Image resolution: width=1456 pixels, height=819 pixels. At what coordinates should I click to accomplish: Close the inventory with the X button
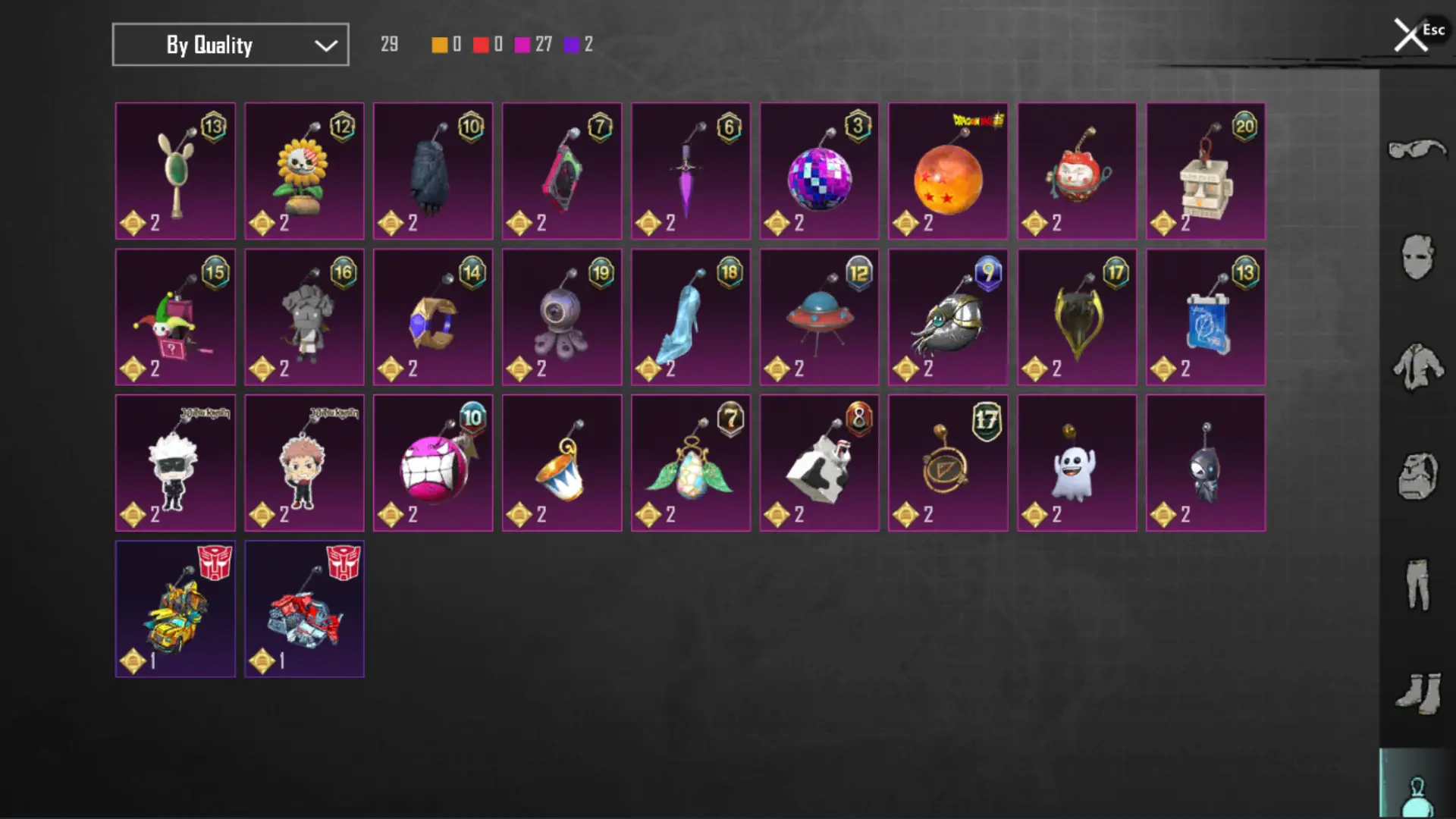1410,35
